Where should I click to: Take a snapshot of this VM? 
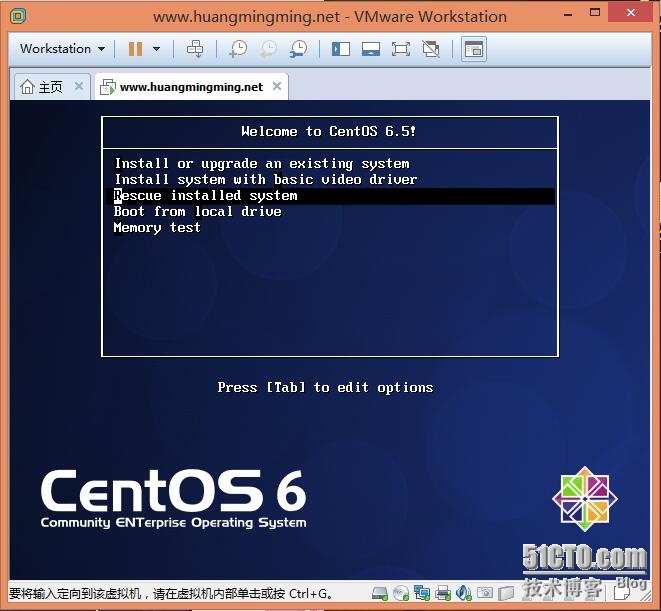tap(238, 49)
